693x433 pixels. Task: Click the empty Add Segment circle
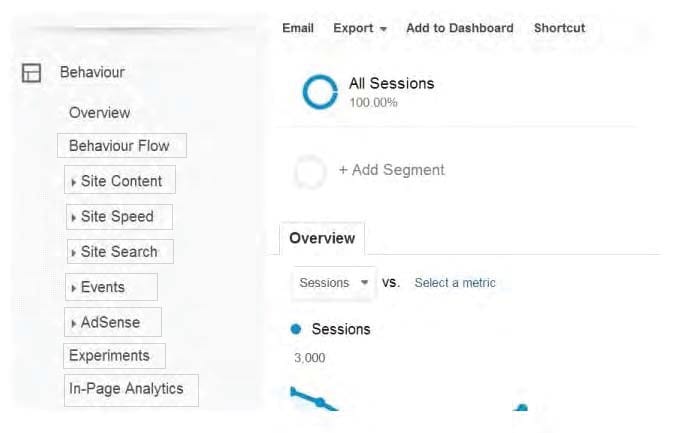click(x=310, y=171)
